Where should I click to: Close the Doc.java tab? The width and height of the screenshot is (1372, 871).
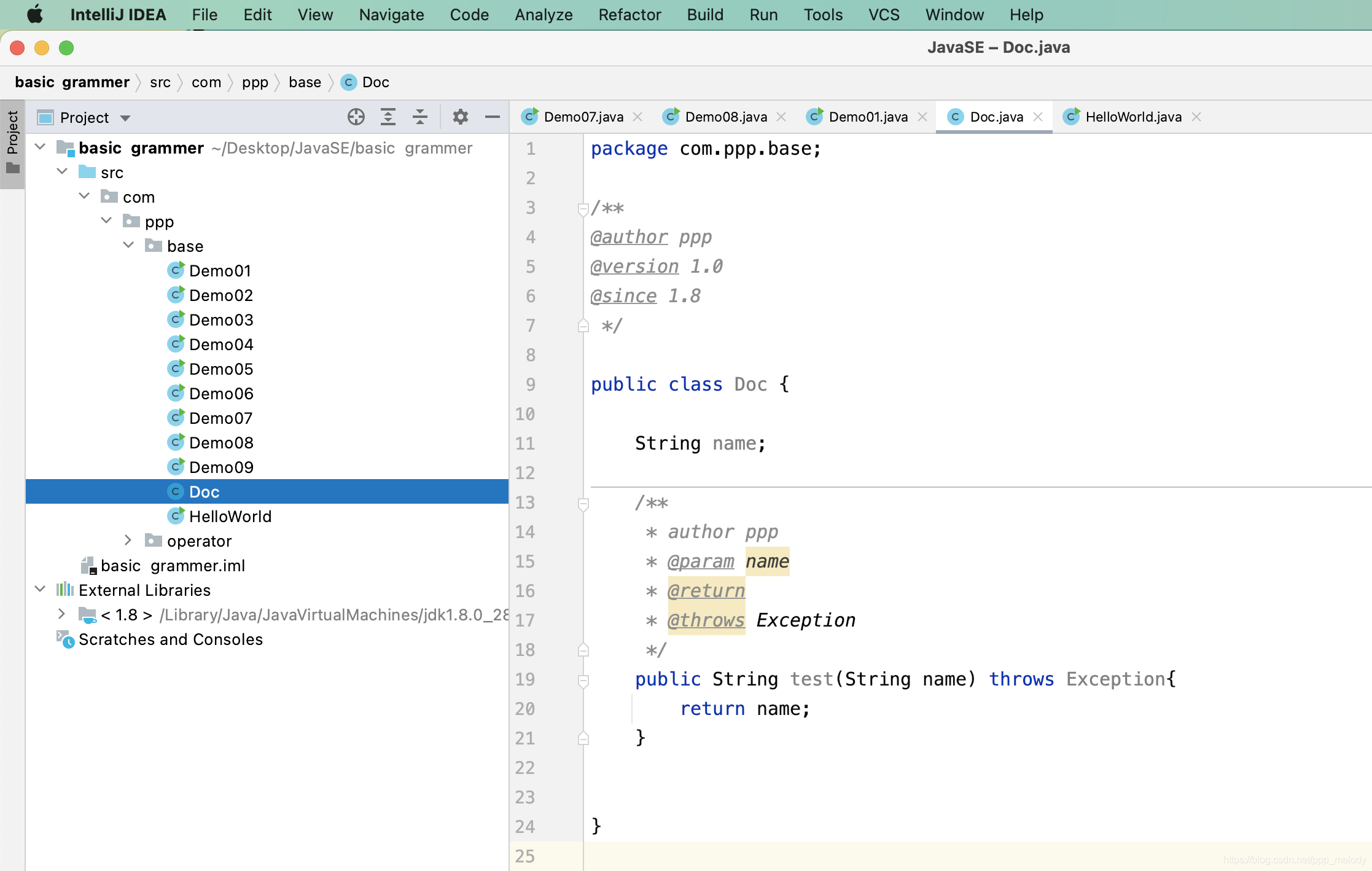1038,117
